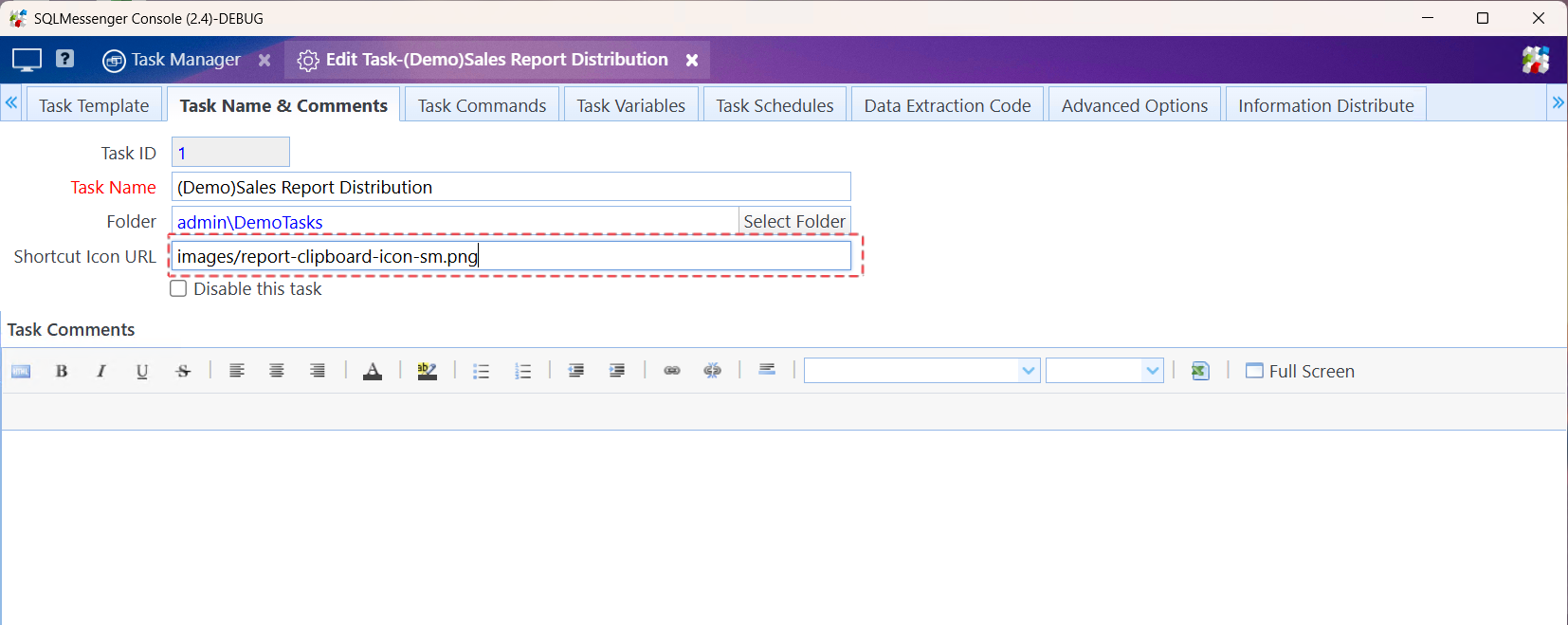Open the Advanced Options tab
Screen dimensions: 1568x625
(x=1135, y=105)
